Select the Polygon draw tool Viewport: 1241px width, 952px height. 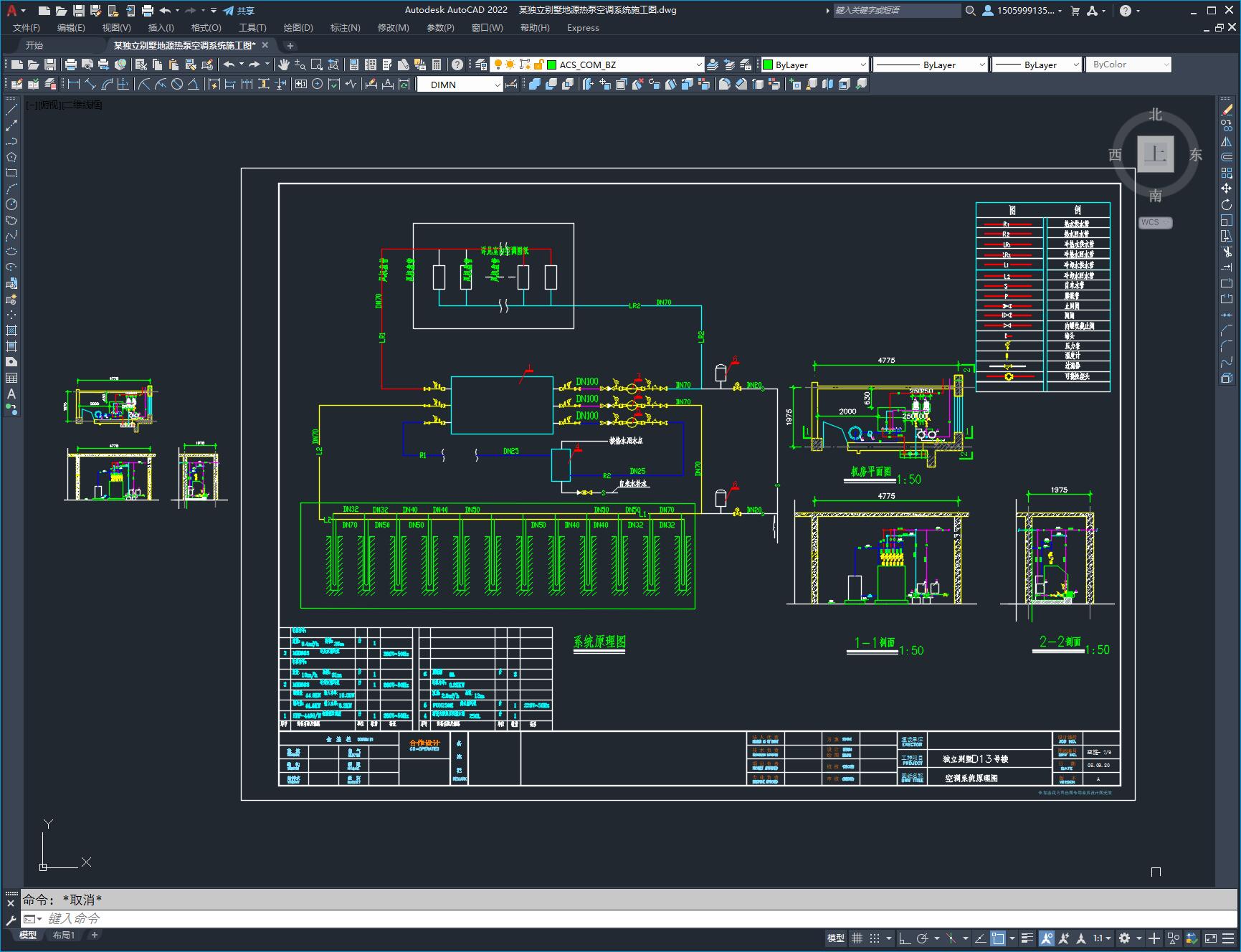coord(11,157)
